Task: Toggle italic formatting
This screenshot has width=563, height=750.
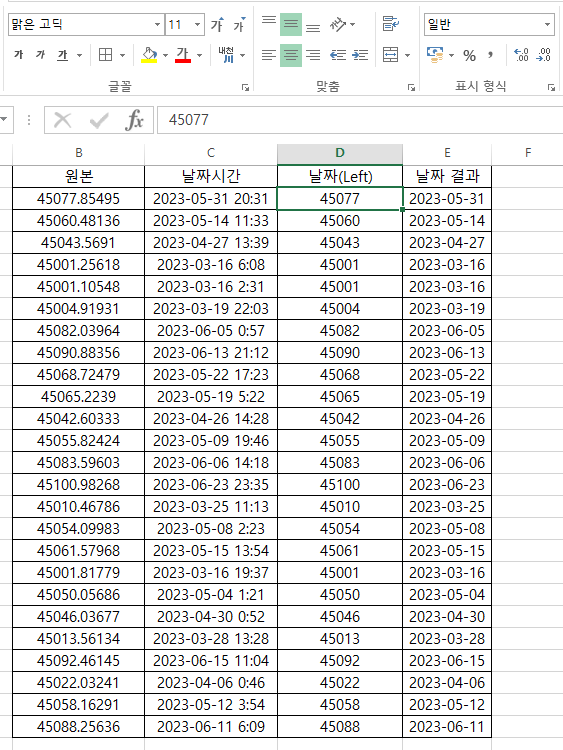Action: [x=41, y=55]
